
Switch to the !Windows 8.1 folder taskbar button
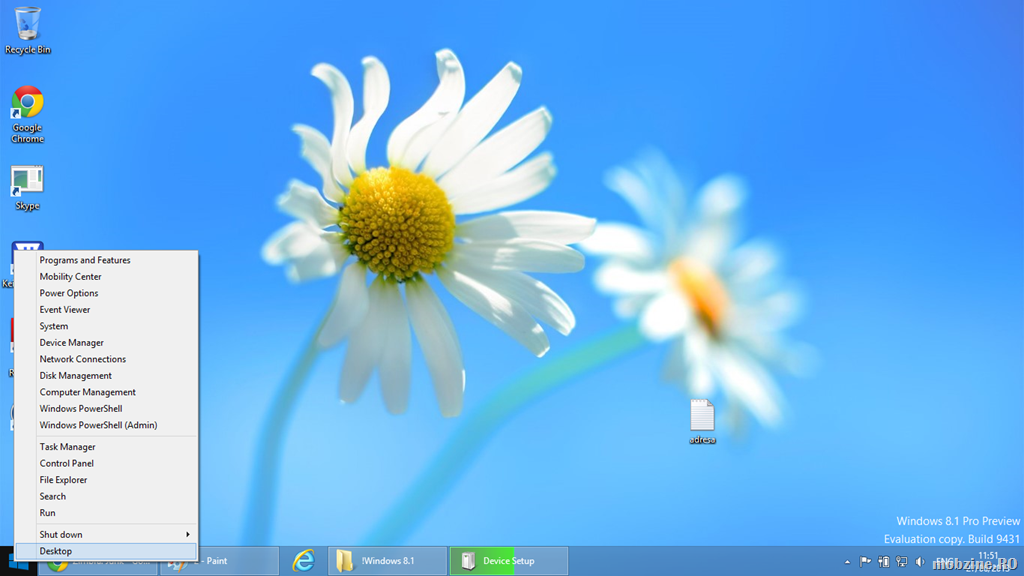(x=387, y=561)
